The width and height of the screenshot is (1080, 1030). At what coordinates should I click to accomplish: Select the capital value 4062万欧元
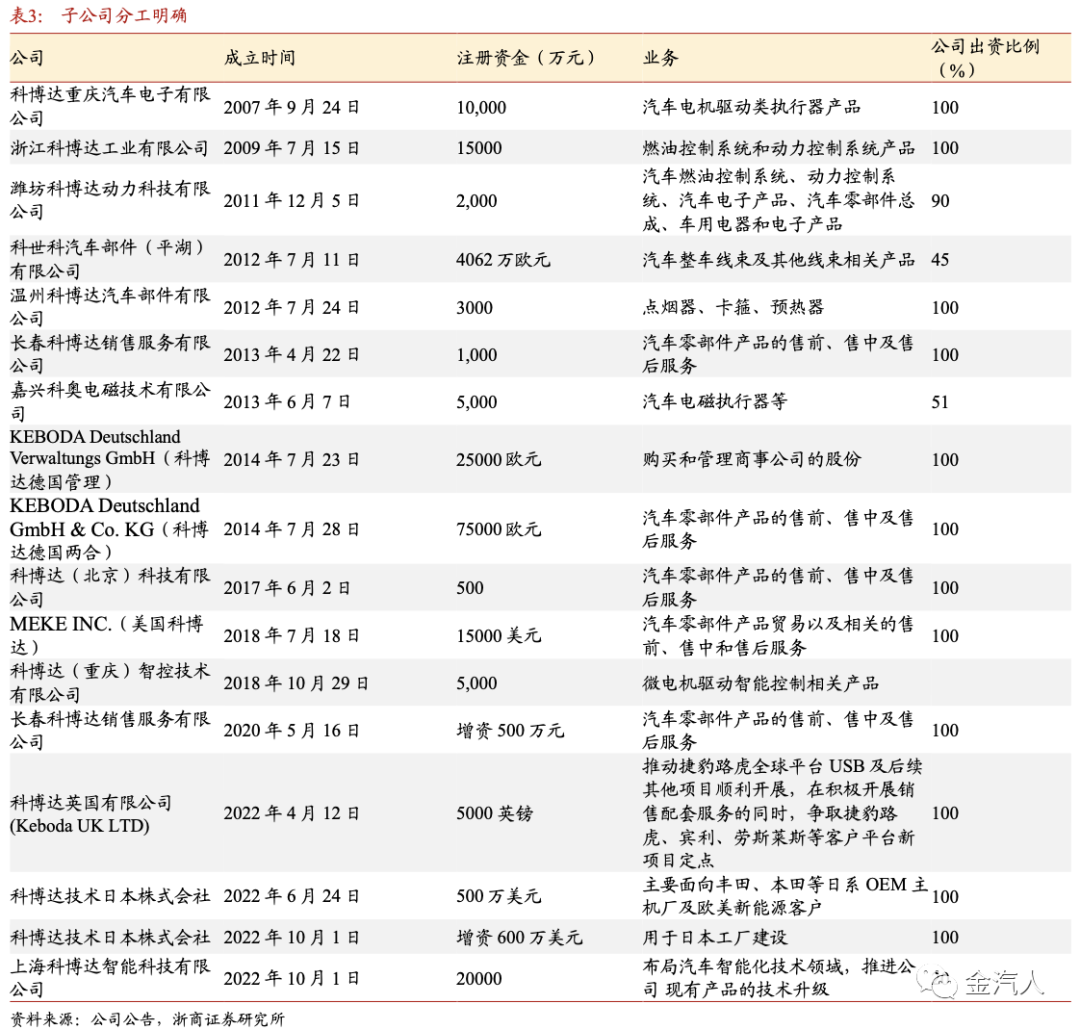click(x=503, y=260)
